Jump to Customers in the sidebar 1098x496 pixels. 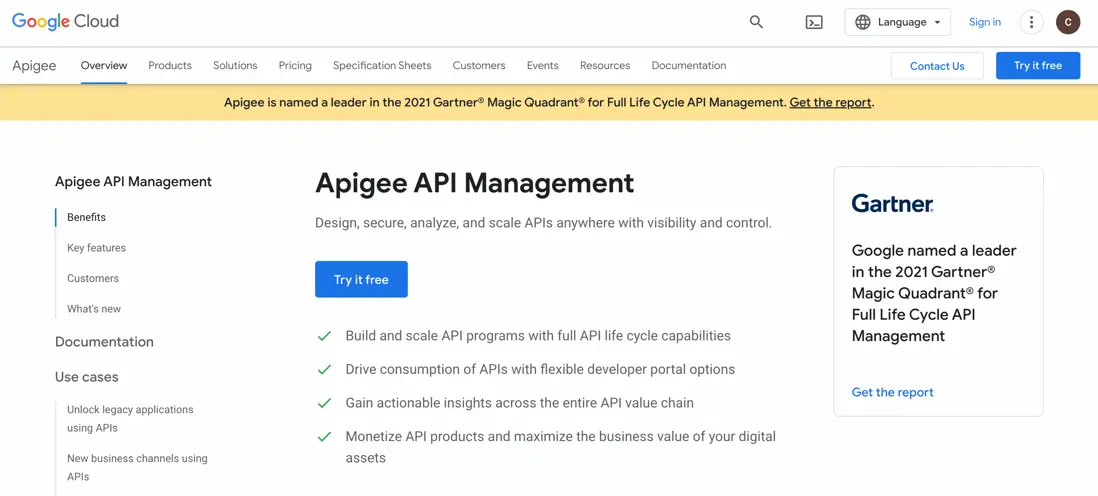[93, 278]
